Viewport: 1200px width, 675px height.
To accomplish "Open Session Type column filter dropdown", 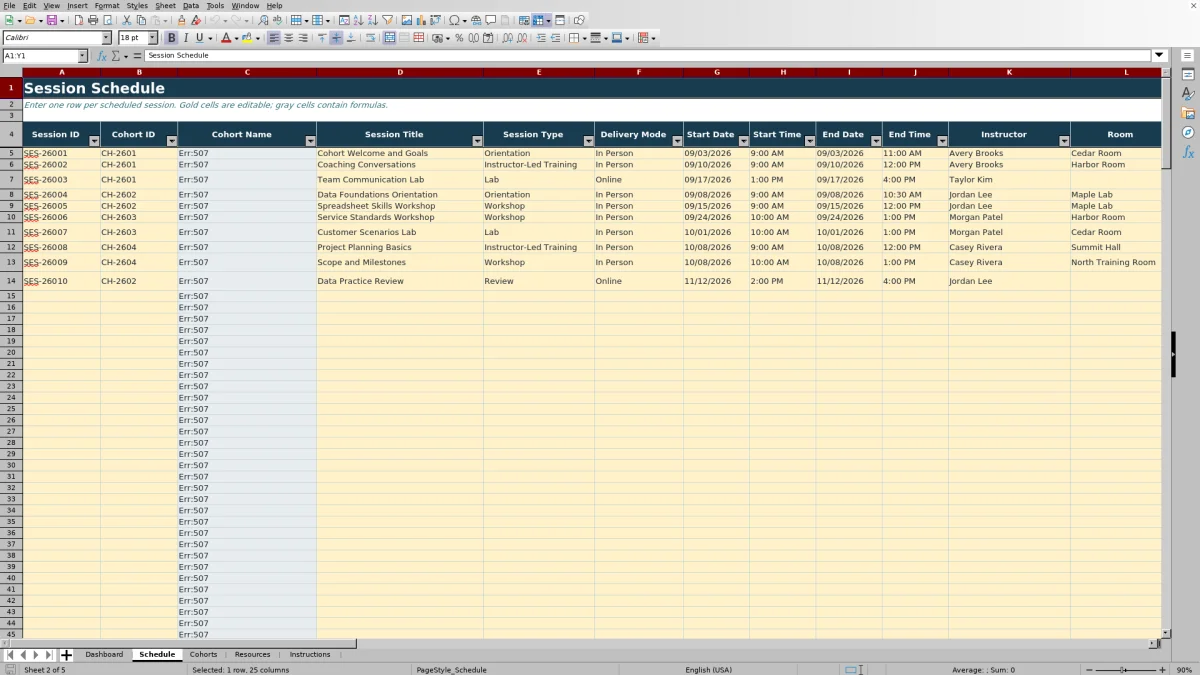I will coord(588,141).
